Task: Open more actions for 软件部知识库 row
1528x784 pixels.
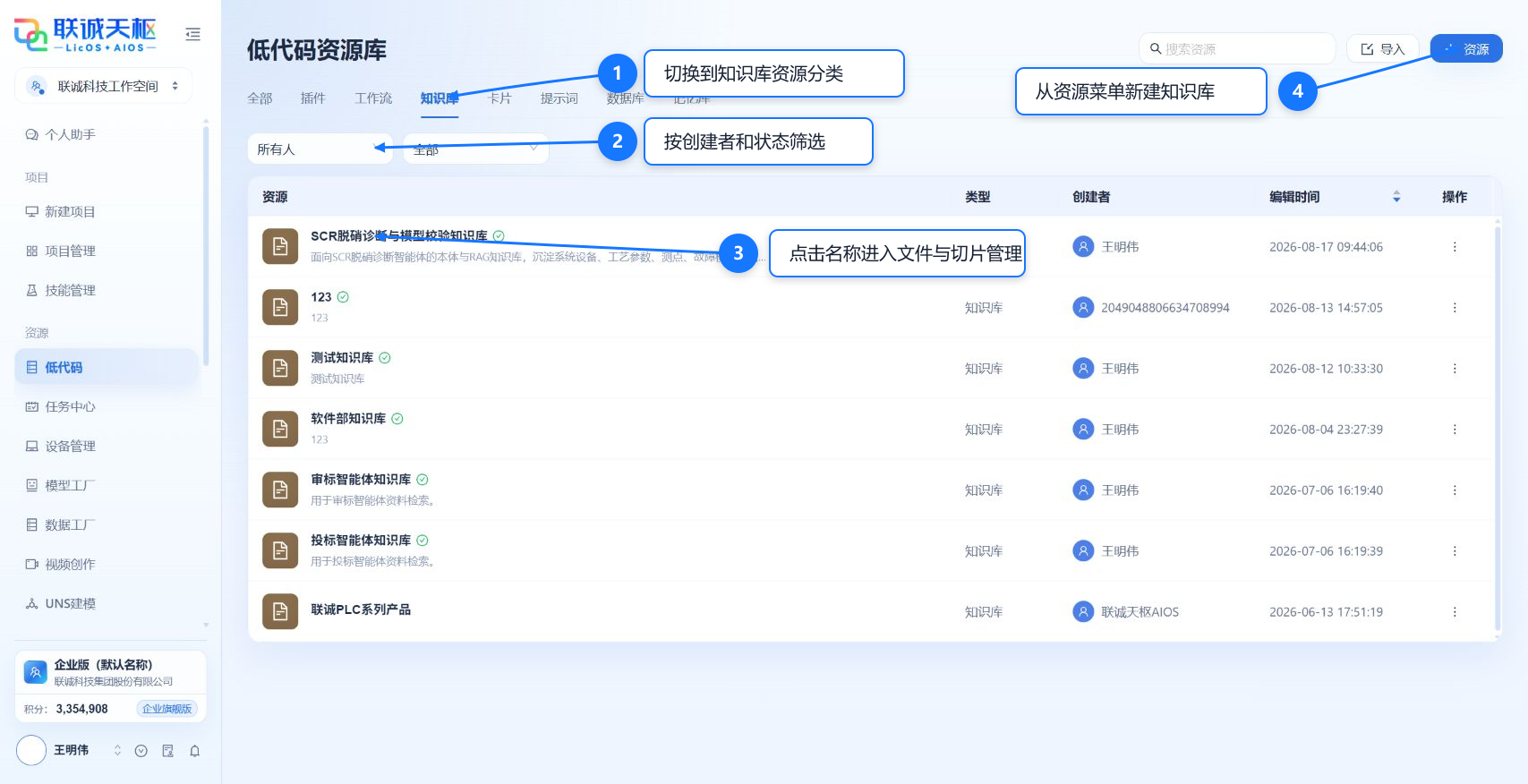Action: [1455, 430]
